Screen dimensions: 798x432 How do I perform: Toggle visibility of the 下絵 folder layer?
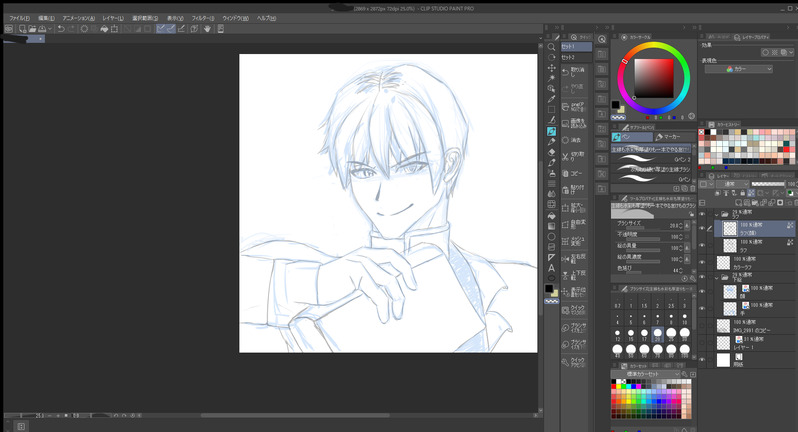[702, 277]
